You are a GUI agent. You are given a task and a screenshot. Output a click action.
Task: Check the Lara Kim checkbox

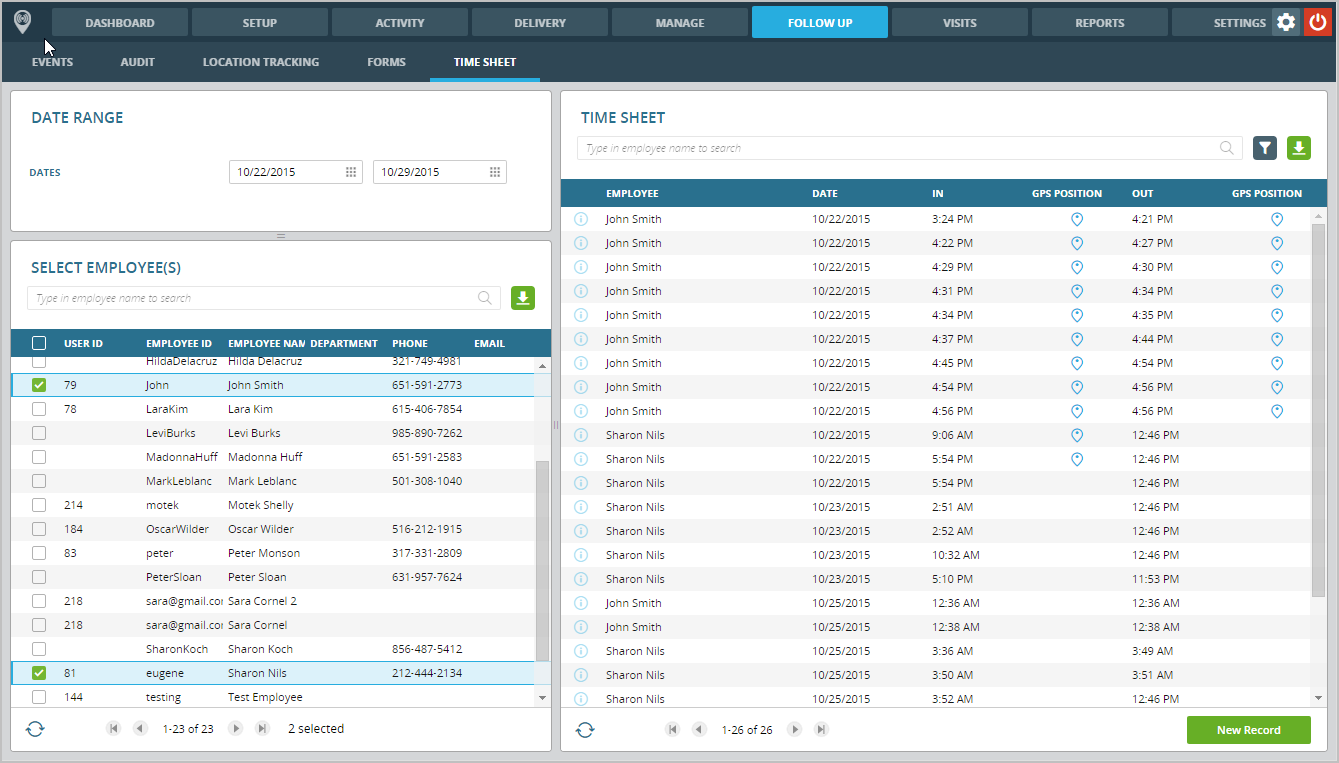(x=39, y=409)
